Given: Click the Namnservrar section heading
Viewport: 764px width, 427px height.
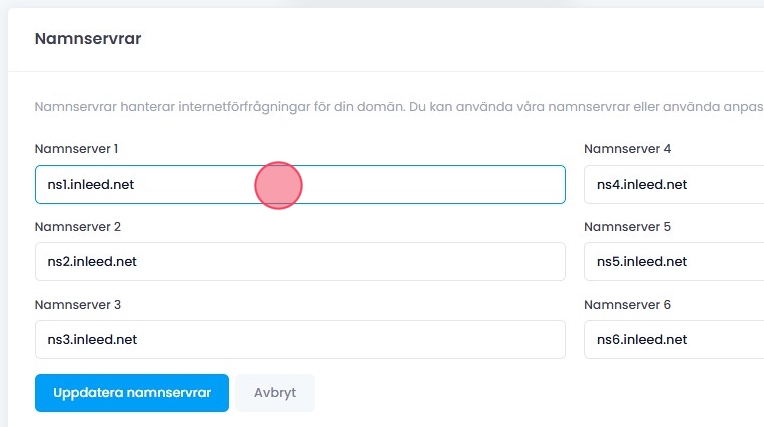Looking at the screenshot, I should tap(88, 39).
